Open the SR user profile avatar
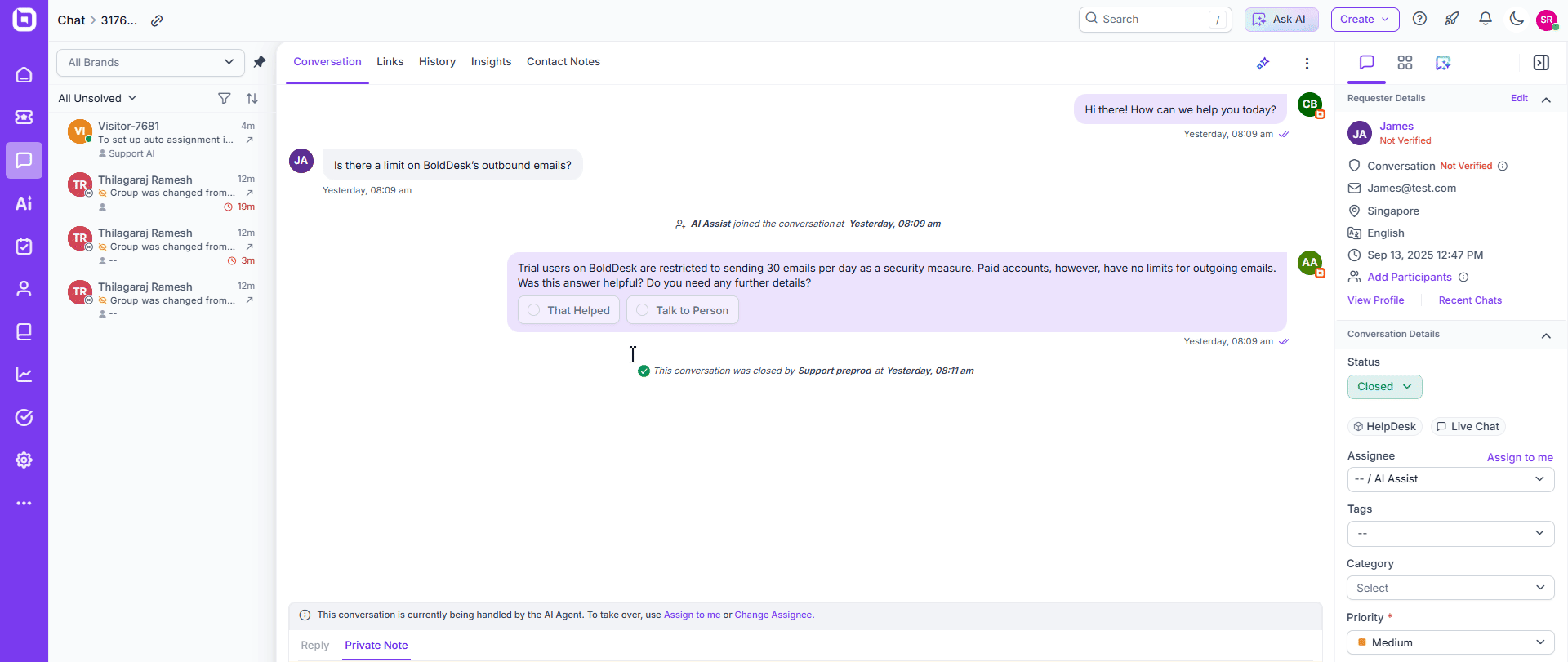 (x=1547, y=20)
